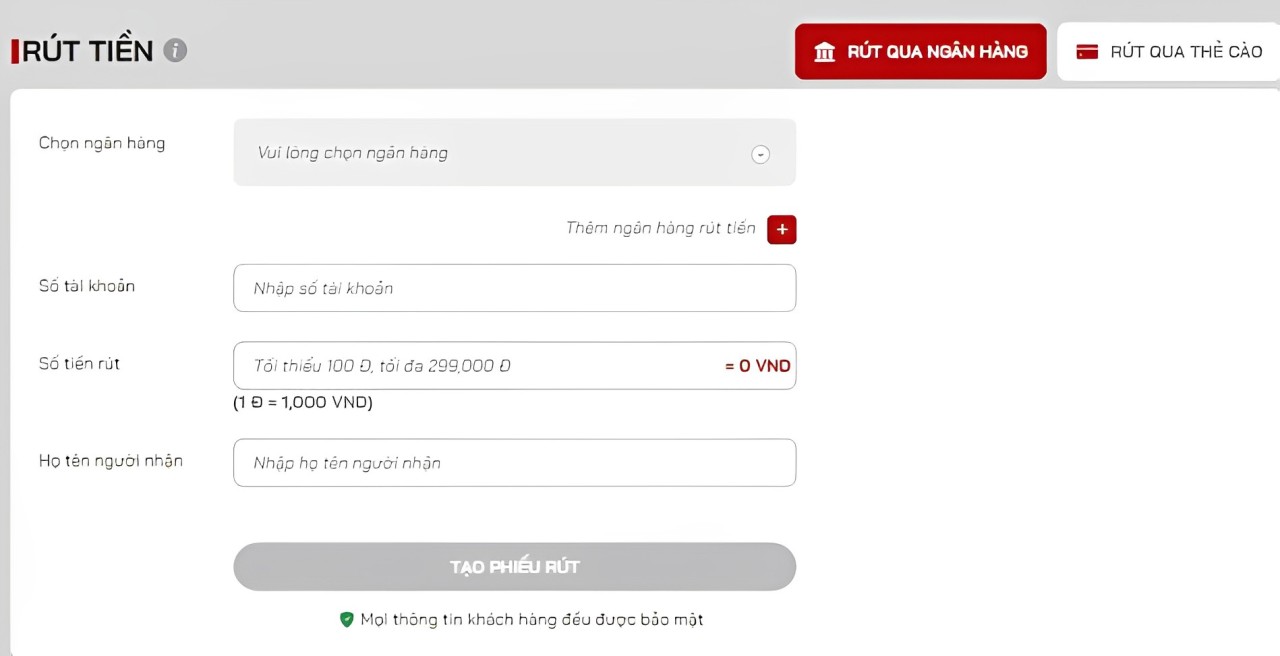1280x656 pixels.
Task: Click the red plus icon to add a bank
Action: point(781,229)
